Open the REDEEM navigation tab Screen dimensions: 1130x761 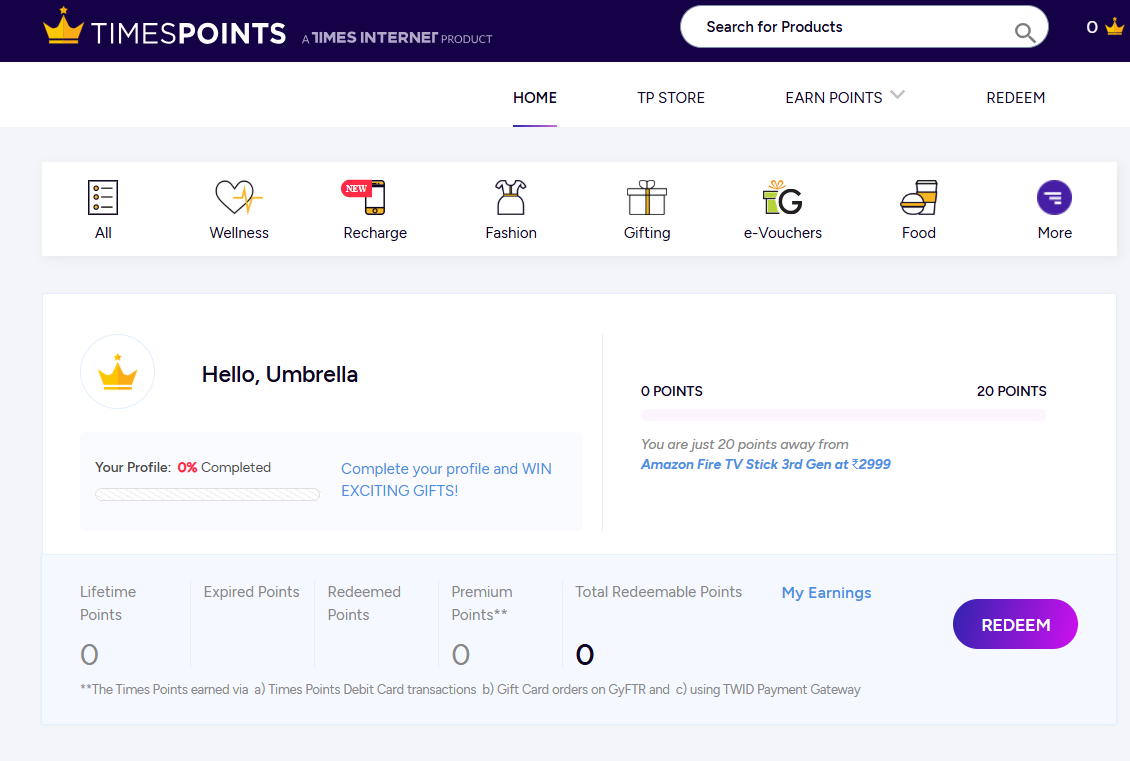click(1015, 98)
